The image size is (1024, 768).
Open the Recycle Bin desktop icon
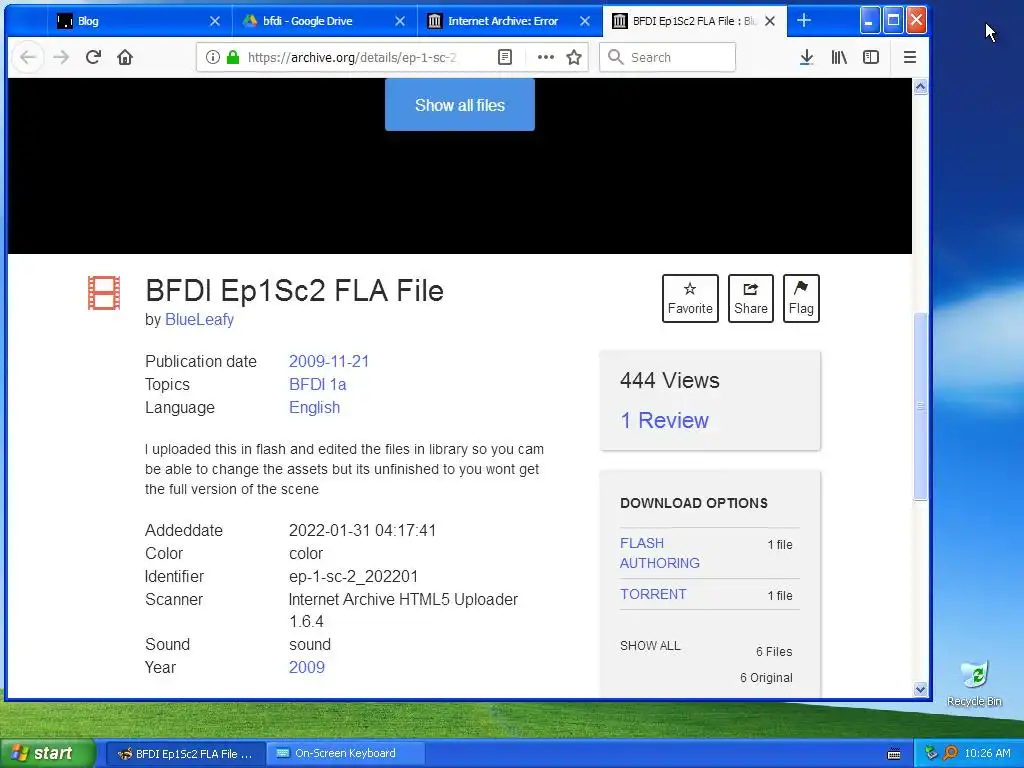coord(974,683)
